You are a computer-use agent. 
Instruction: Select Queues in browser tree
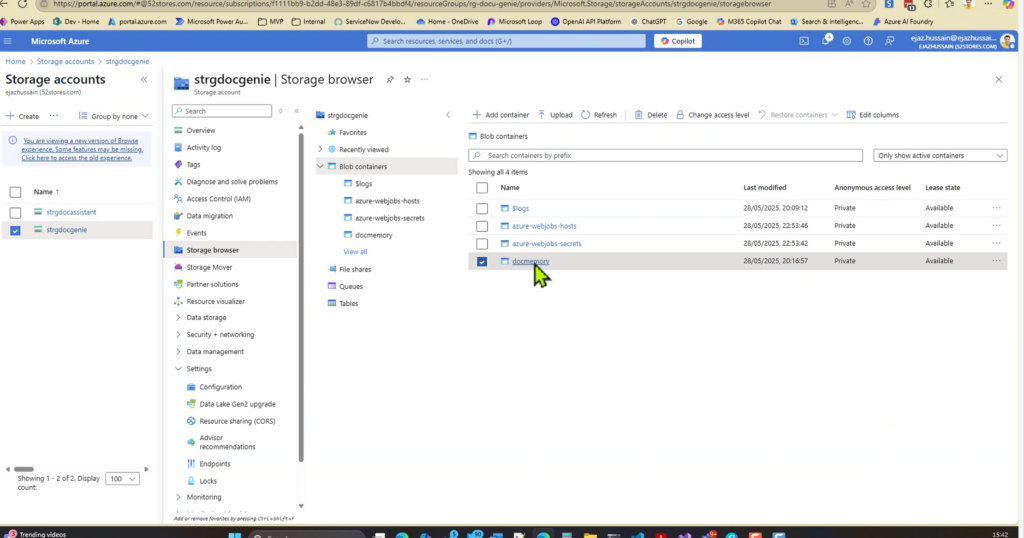[x=350, y=286]
